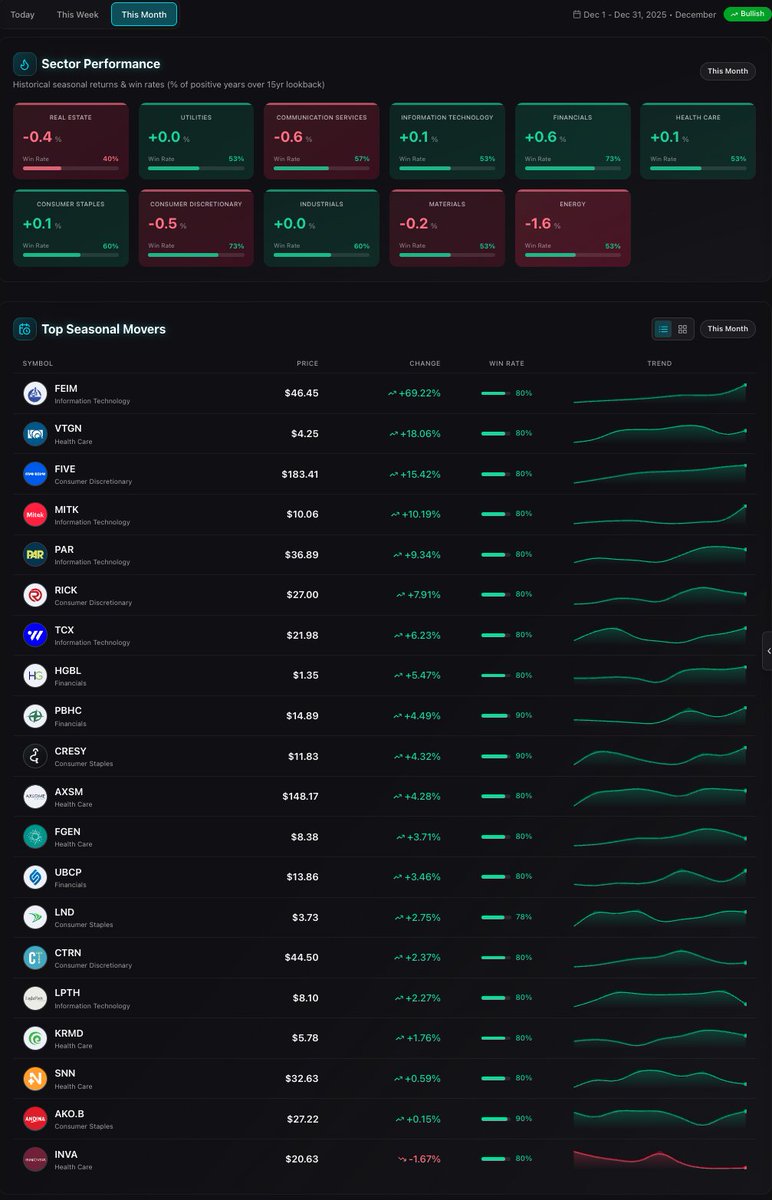
Task: Open the Consumer Discretionary sector card
Action: [196, 228]
